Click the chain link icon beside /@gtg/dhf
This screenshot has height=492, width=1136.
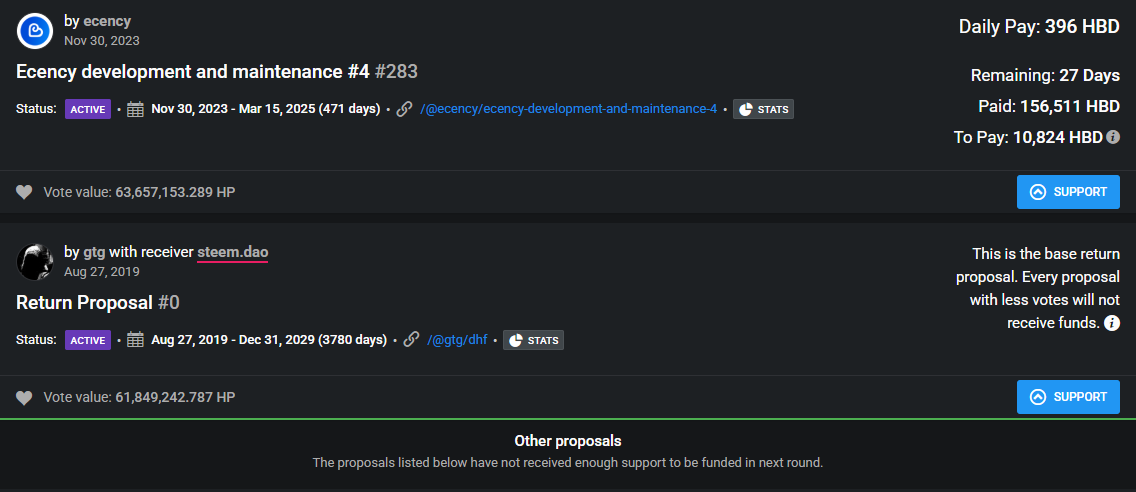click(412, 339)
